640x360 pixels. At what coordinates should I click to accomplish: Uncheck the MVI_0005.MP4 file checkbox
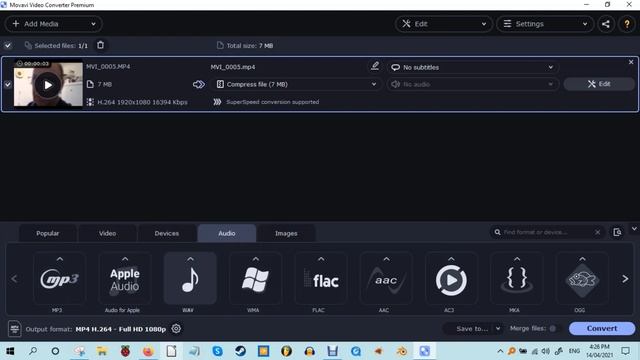pyautogui.click(x=8, y=84)
